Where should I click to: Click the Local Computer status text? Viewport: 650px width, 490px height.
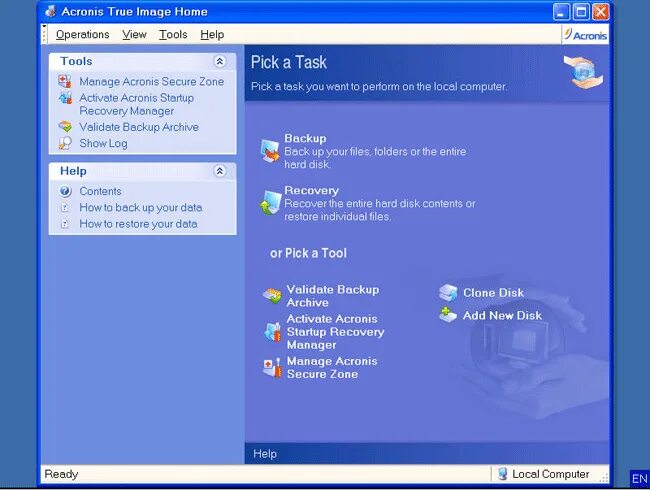551,474
